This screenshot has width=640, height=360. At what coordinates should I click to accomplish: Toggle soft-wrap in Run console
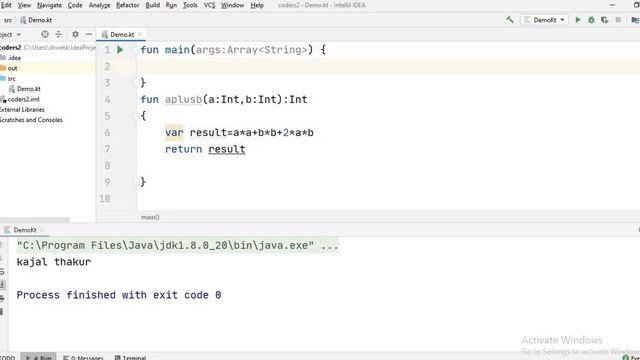pos(2,272)
